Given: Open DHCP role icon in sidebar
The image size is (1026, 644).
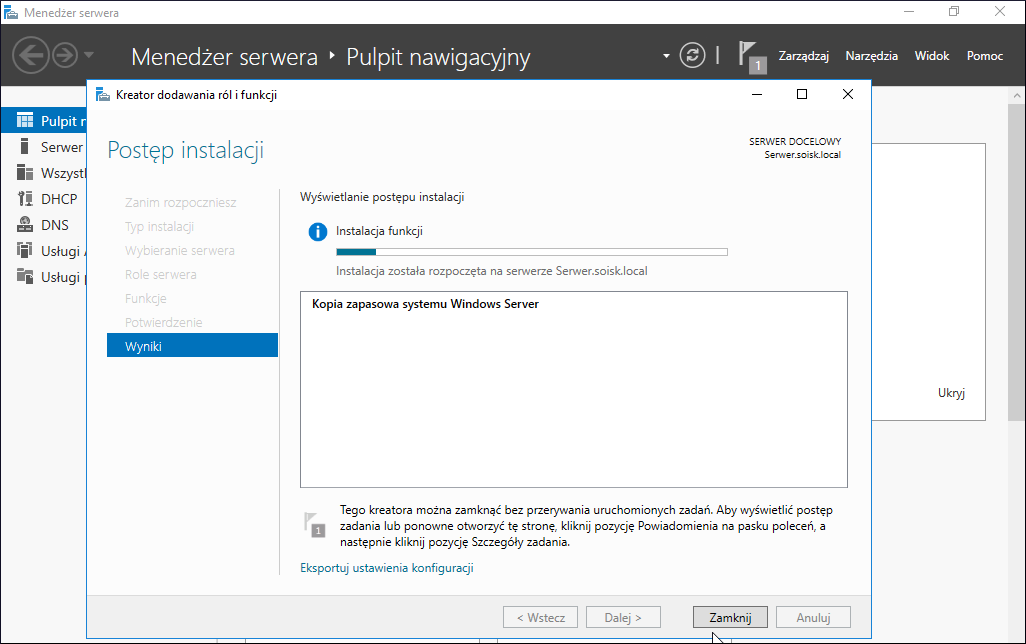Looking at the screenshot, I should coord(25,199).
